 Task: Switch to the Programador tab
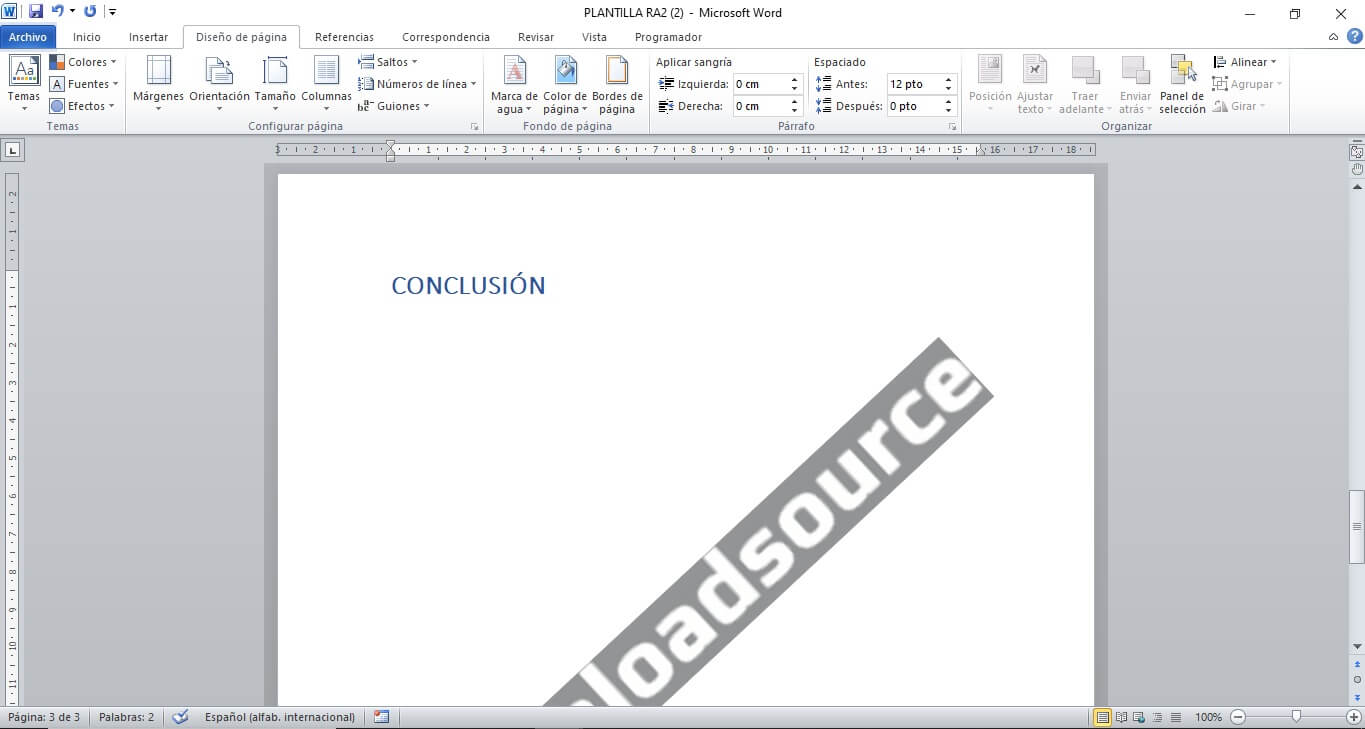[668, 37]
